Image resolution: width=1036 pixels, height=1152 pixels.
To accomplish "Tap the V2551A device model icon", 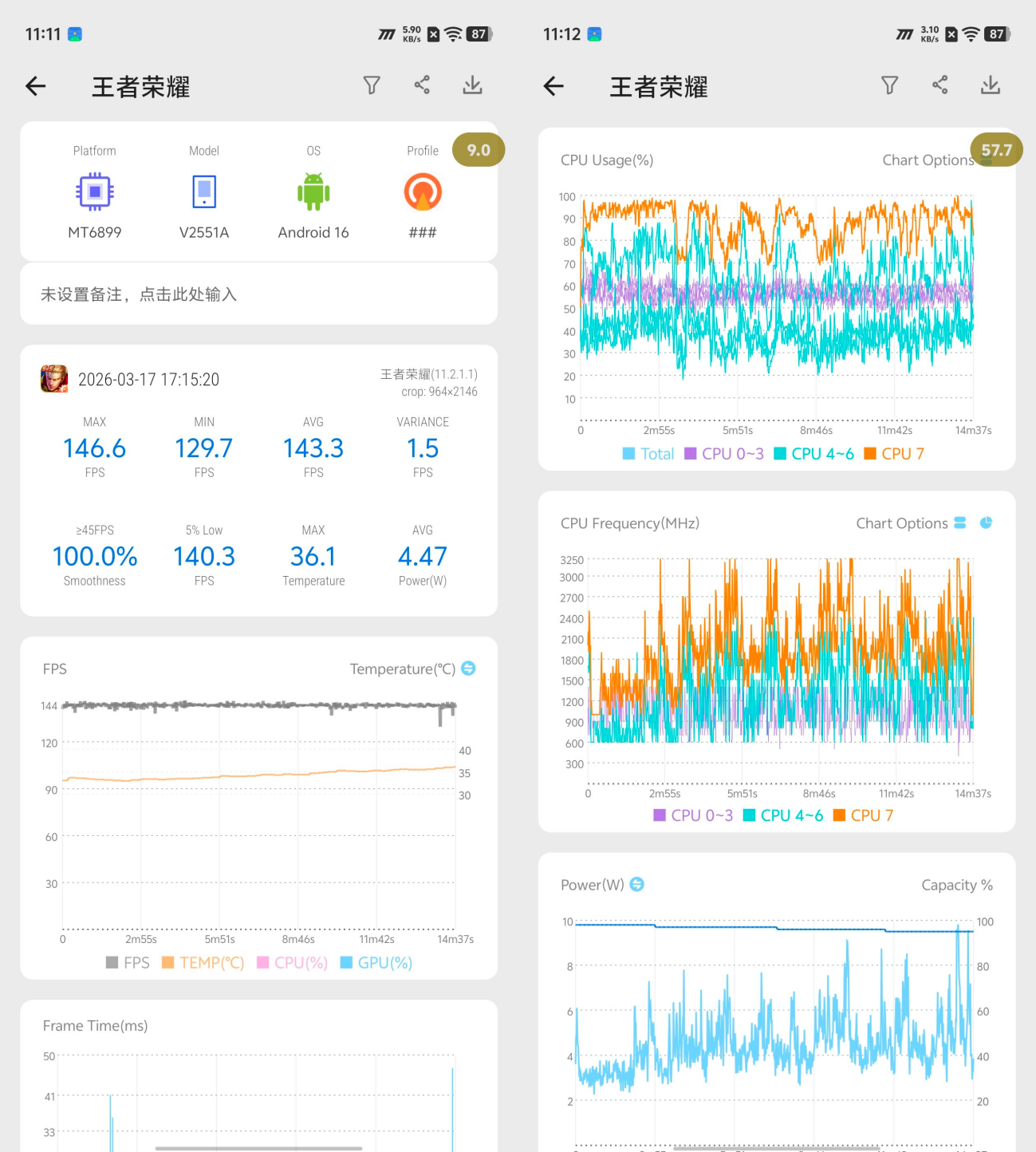I will pos(204,192).
